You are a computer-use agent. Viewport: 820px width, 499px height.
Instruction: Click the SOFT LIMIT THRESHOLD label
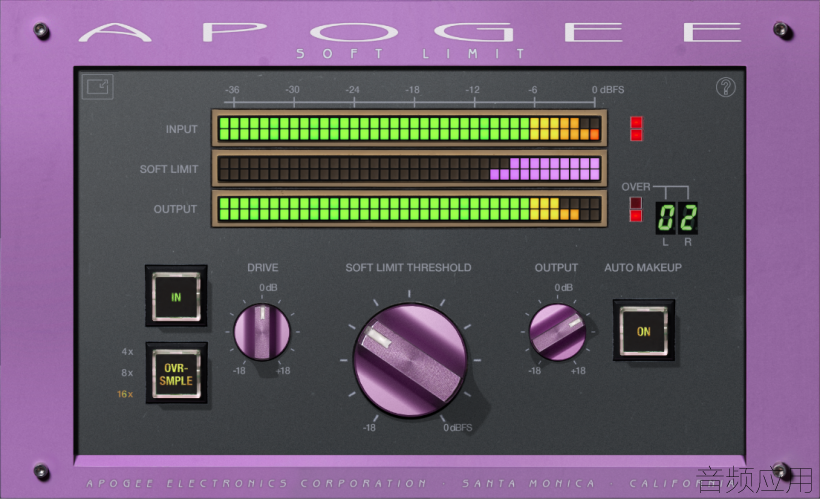coord(408,267)
